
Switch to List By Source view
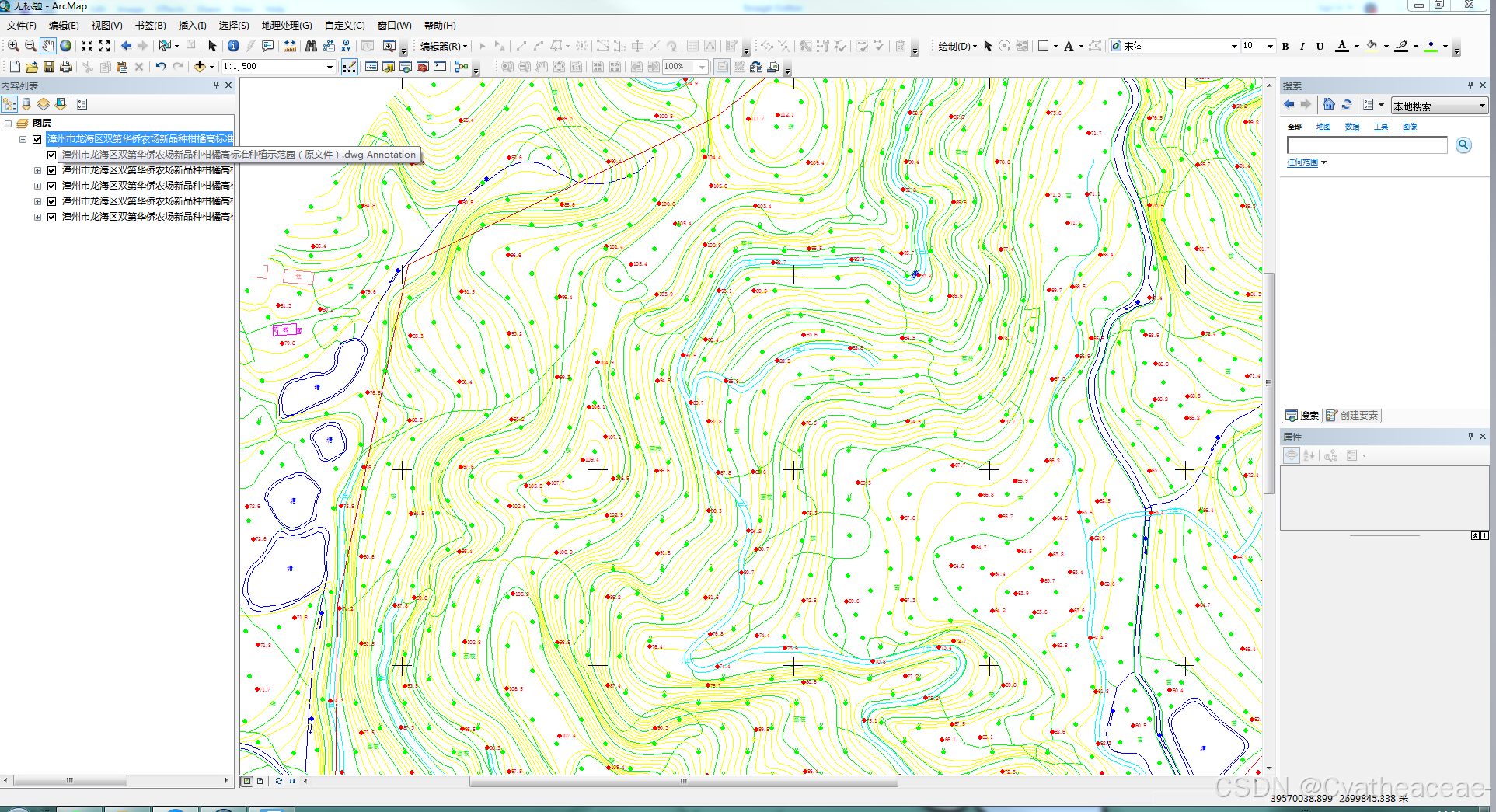(26, 104)
